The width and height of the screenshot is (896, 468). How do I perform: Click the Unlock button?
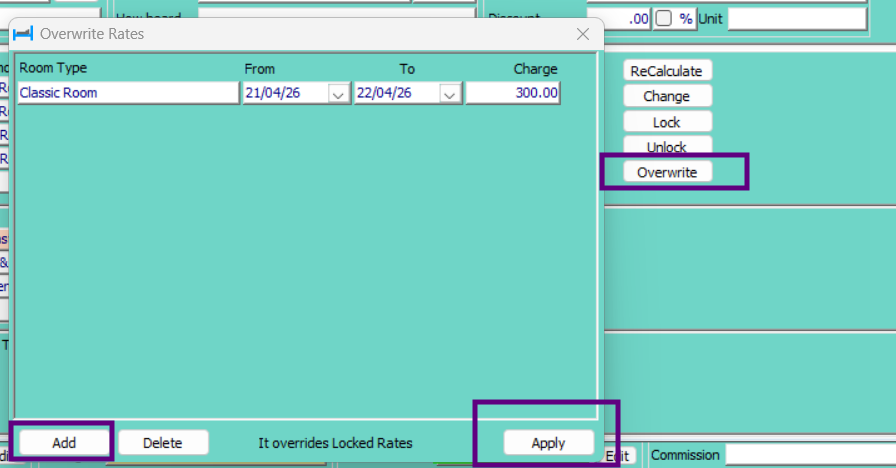(667, 146)
